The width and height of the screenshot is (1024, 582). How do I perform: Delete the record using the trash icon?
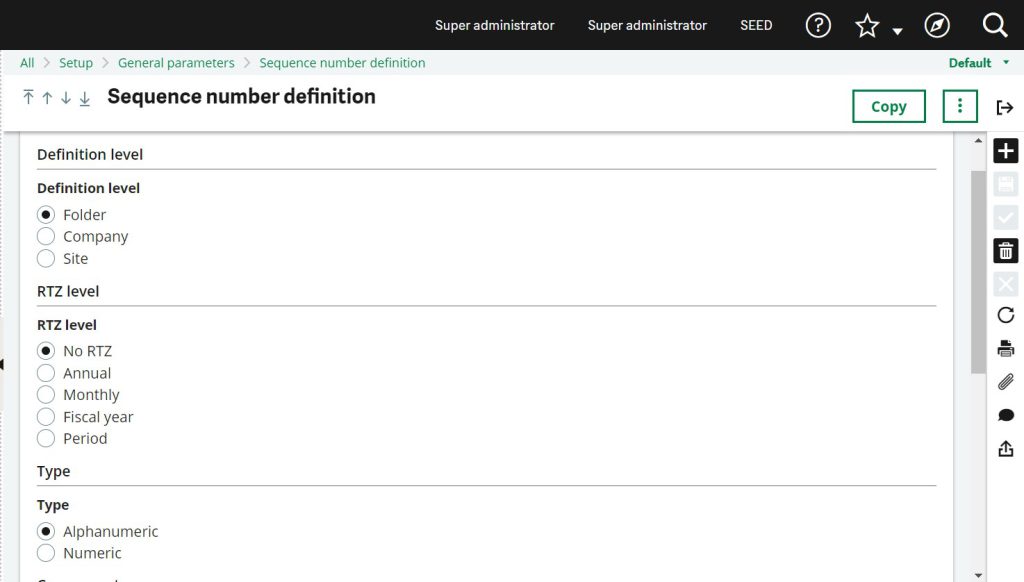coord(1005,250)
